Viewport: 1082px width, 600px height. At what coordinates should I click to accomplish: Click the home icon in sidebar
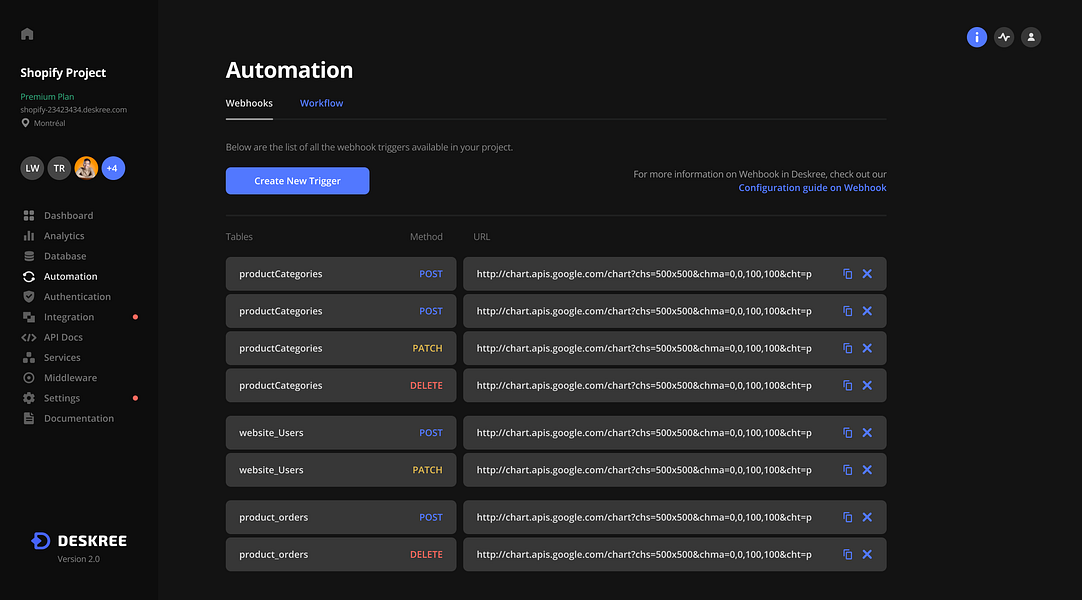27,34
